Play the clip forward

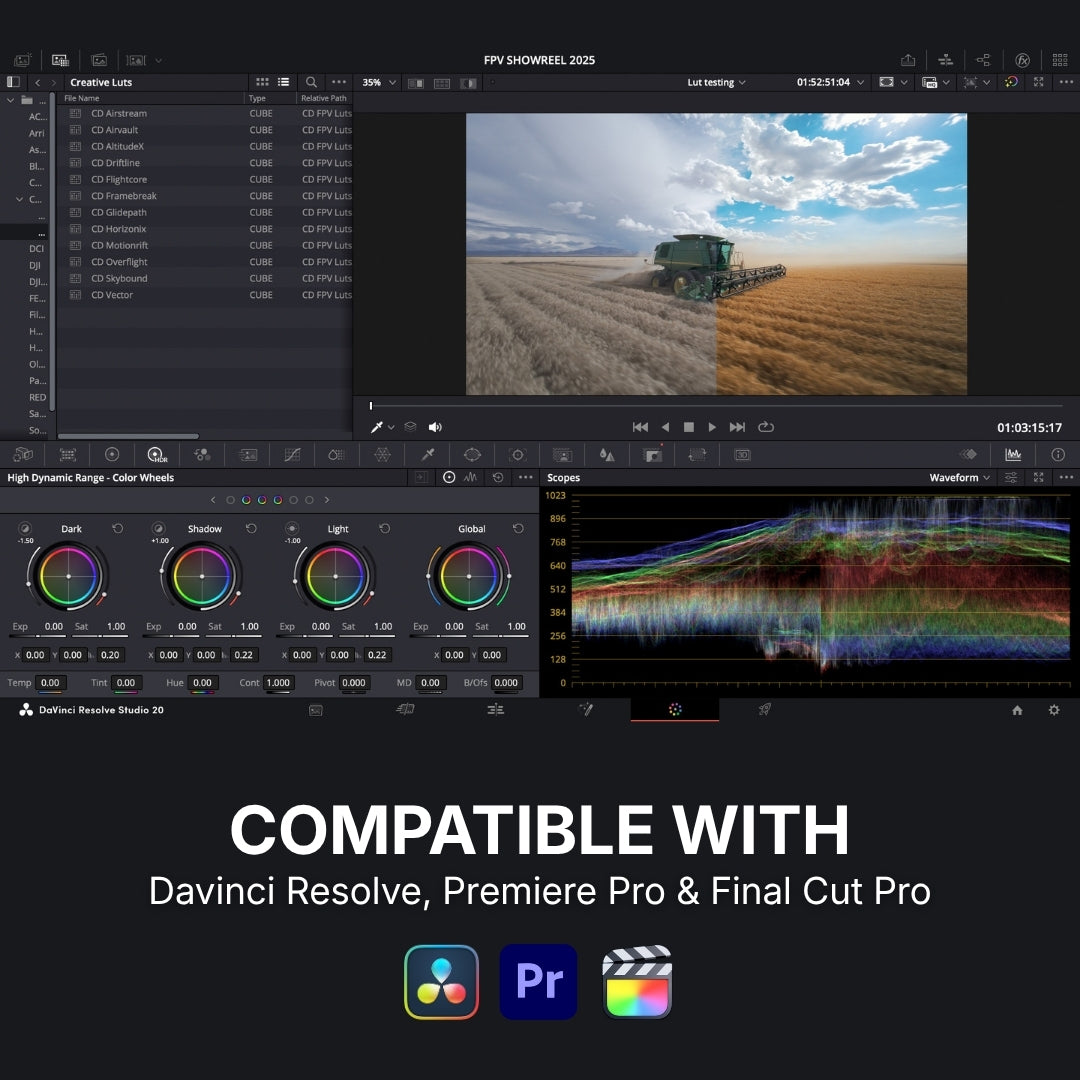712,427
